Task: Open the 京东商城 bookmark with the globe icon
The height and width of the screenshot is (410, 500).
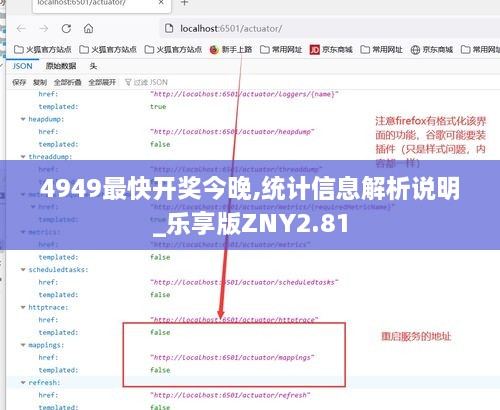Action: 432,50
